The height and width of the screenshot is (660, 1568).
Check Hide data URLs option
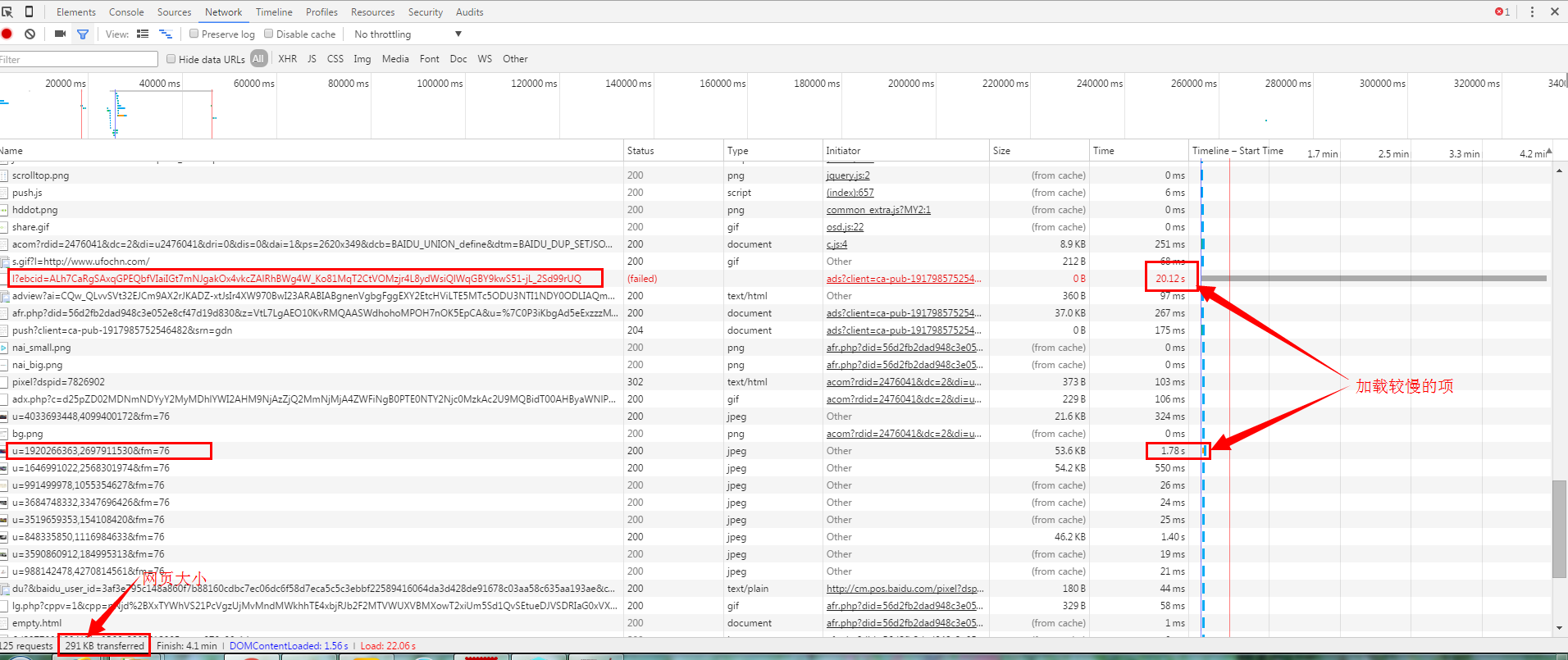tap(171, 59)
